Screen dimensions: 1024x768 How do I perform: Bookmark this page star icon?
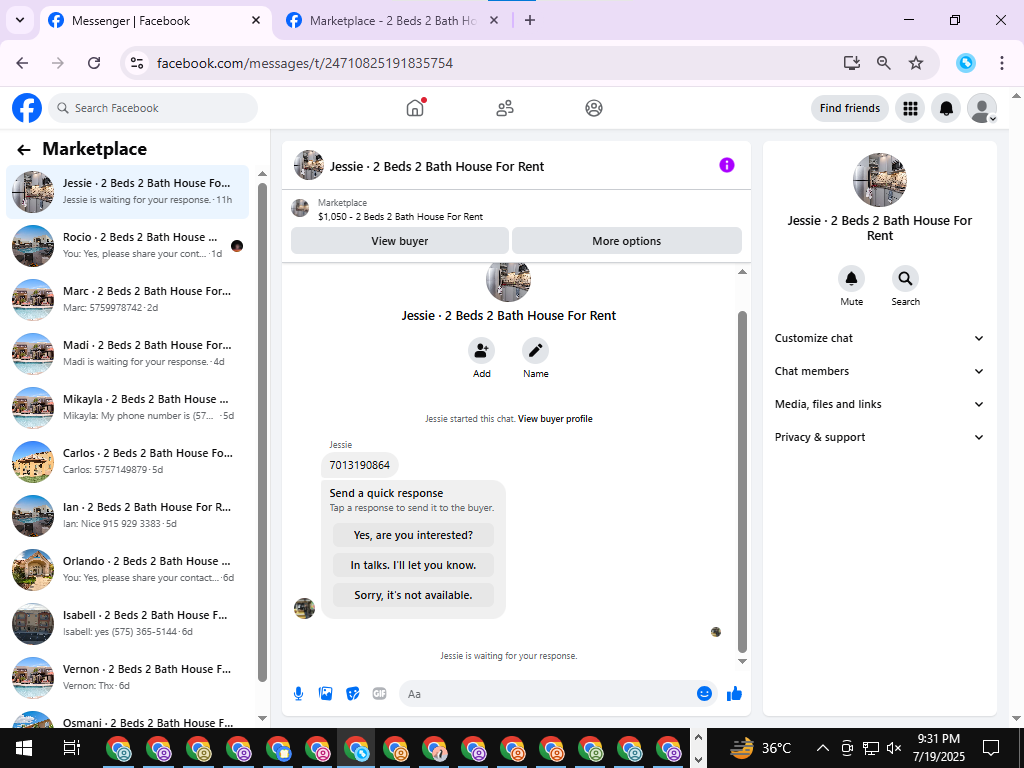point(916,63)
